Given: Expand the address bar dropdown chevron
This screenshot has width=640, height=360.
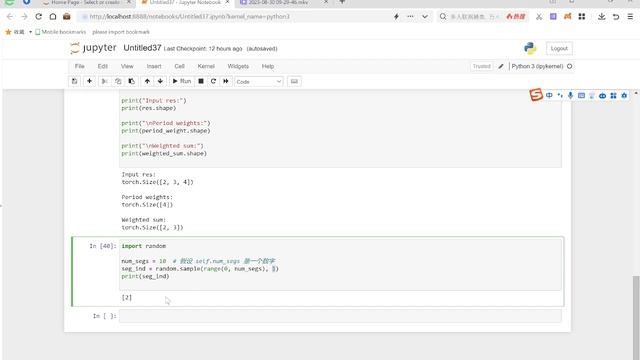Looking at the screenshot, I should tap(425, 16).
